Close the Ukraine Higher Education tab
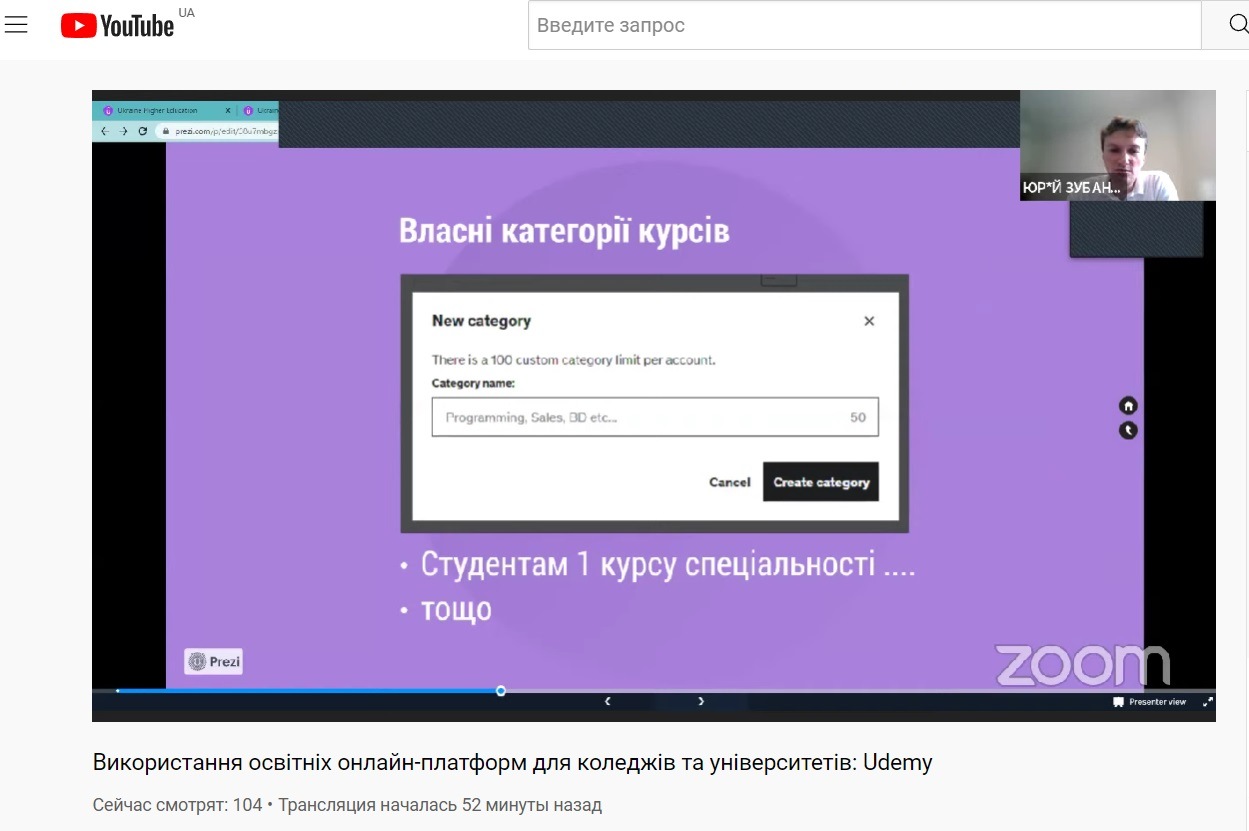This screenshot has width=1249, height=831. point(228,110)
